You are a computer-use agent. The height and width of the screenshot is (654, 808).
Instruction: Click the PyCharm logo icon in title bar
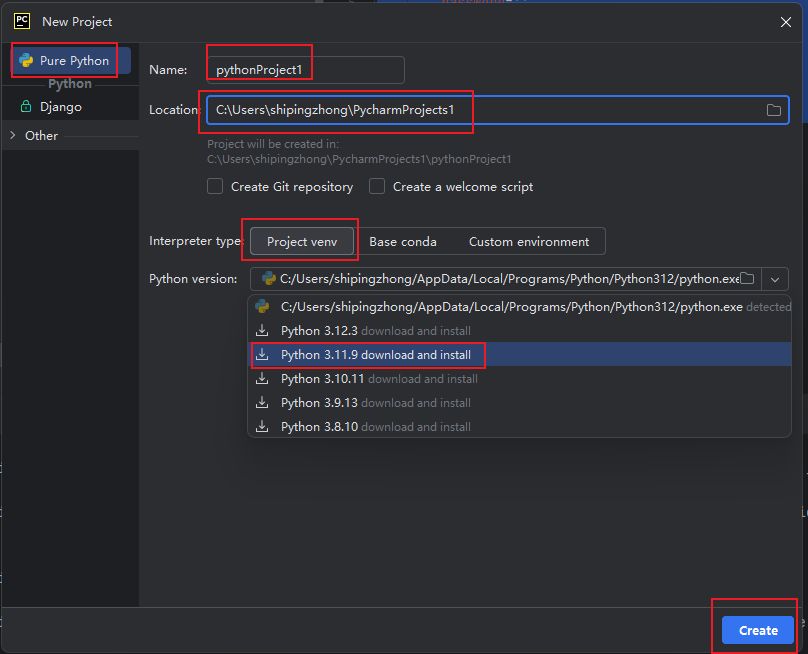coord(22,21)
